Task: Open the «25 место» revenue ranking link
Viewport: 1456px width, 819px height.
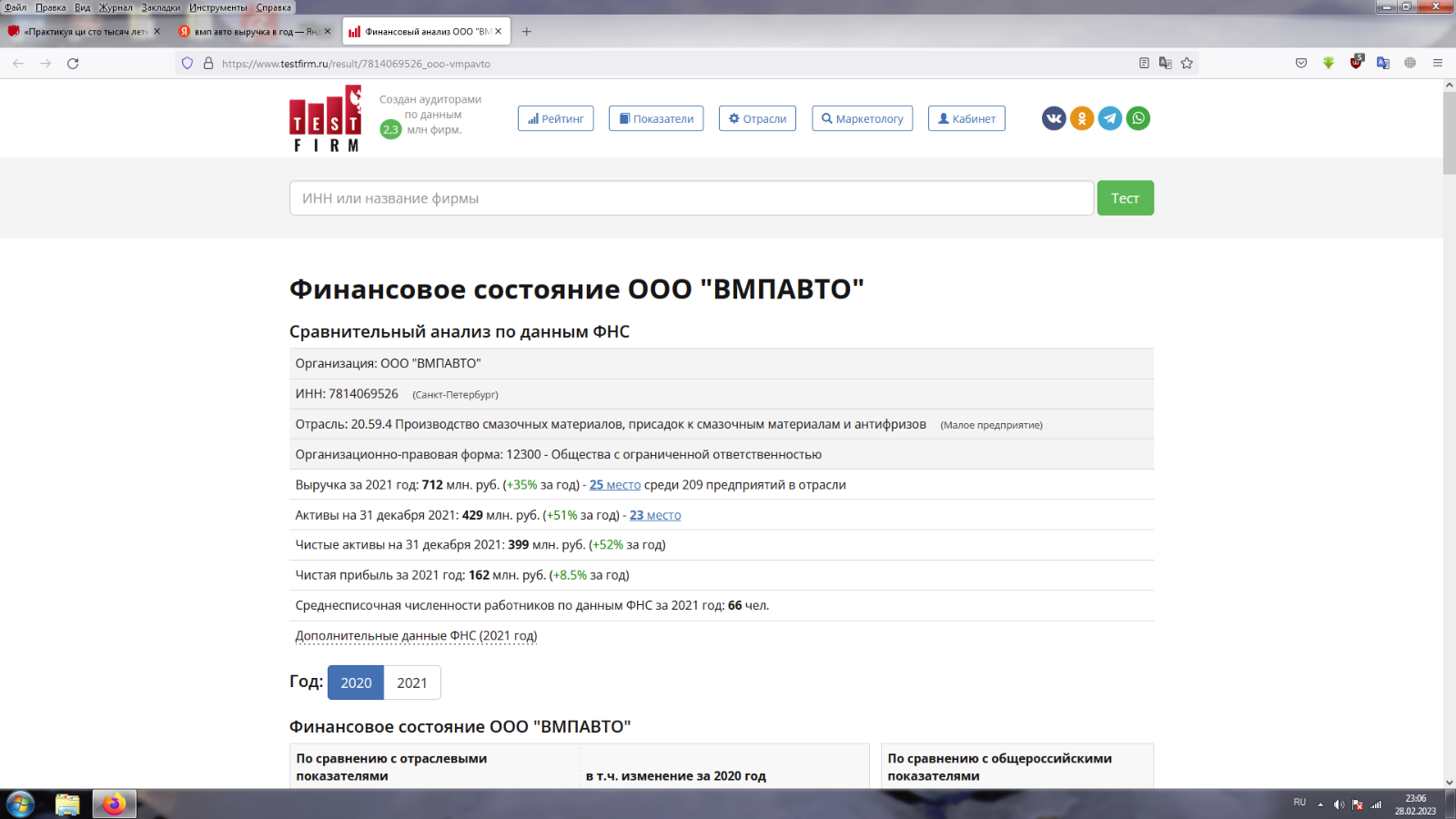Action: (x=615, y=485)
